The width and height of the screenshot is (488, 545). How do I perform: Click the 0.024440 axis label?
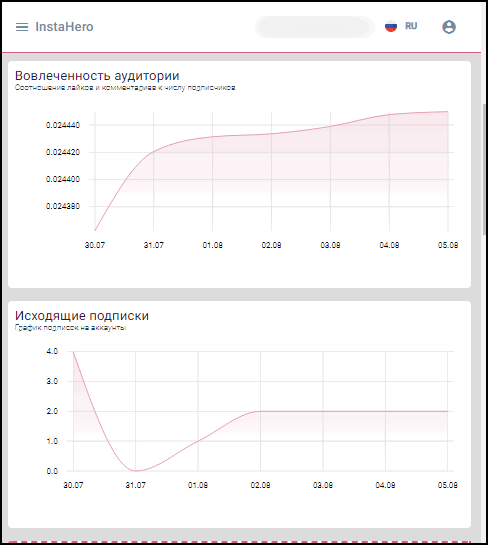[63, 125]
